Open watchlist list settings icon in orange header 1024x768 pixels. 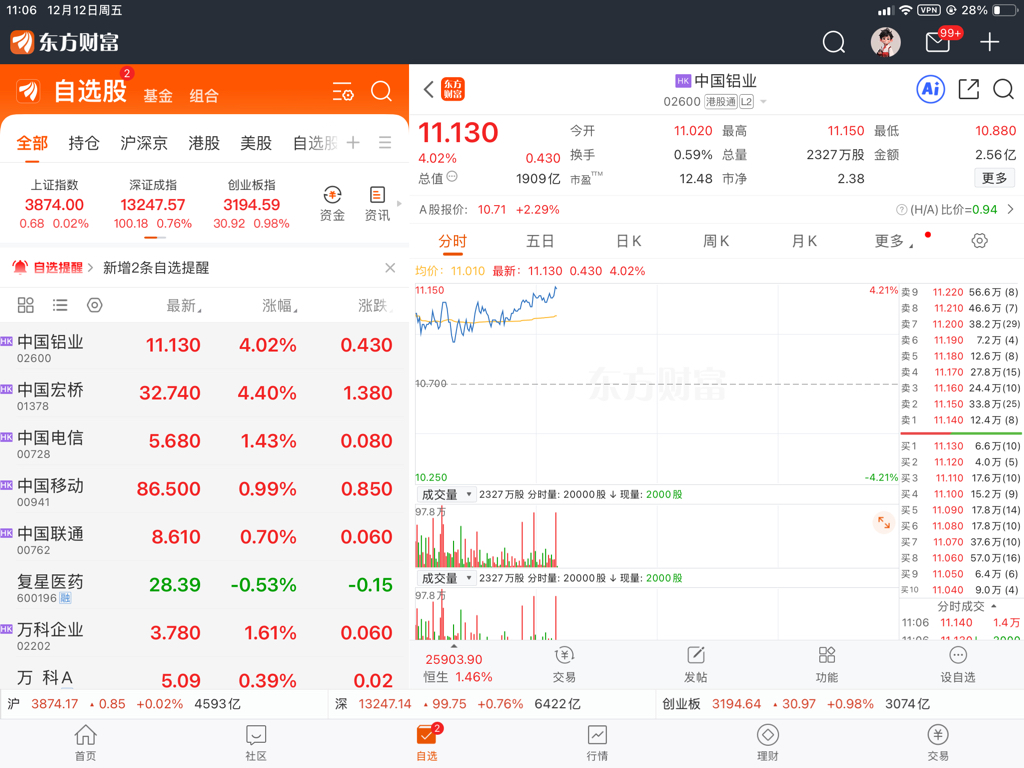point(343,91)
